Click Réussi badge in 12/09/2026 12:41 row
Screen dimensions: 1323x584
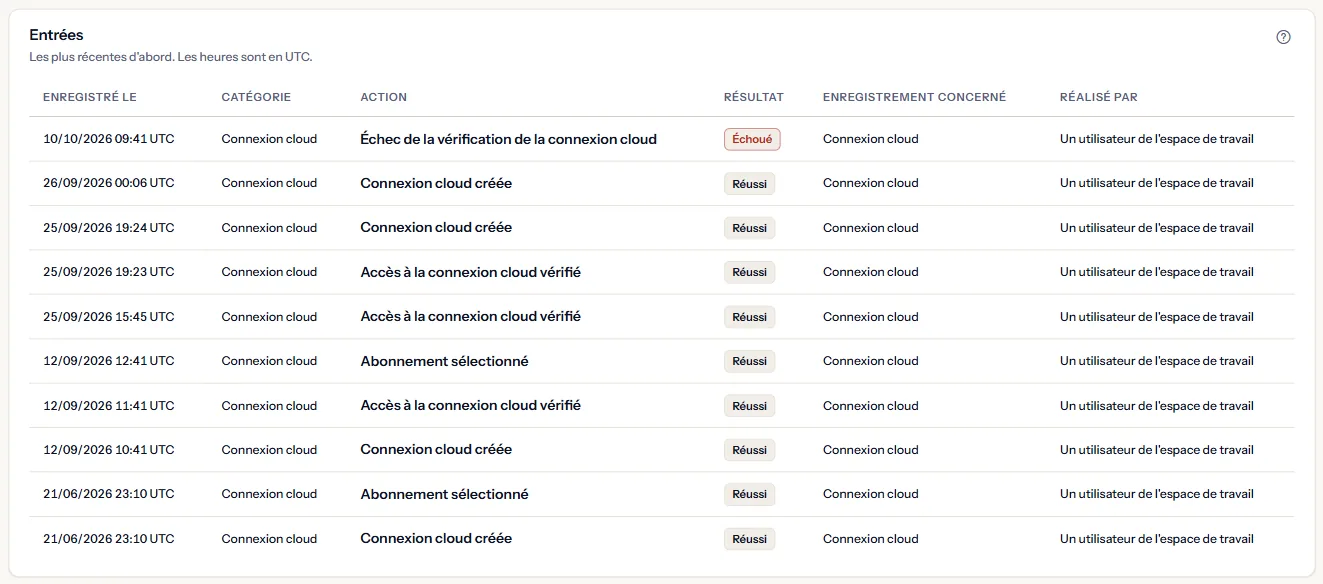click(x=749, y=361)
